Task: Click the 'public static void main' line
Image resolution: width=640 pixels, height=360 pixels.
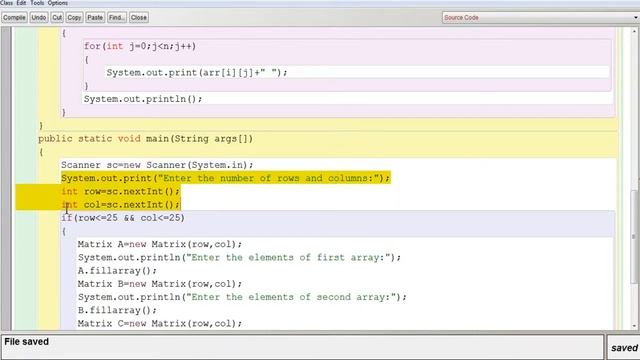Action: pyautogui.click(x=145, y=139)
